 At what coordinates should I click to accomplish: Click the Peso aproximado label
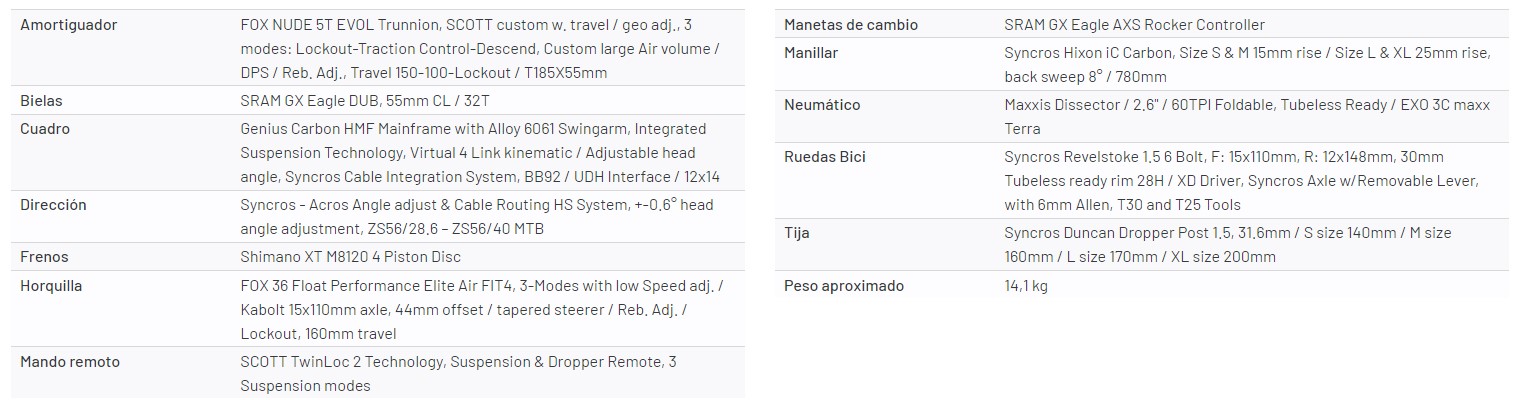click(844, 286)
